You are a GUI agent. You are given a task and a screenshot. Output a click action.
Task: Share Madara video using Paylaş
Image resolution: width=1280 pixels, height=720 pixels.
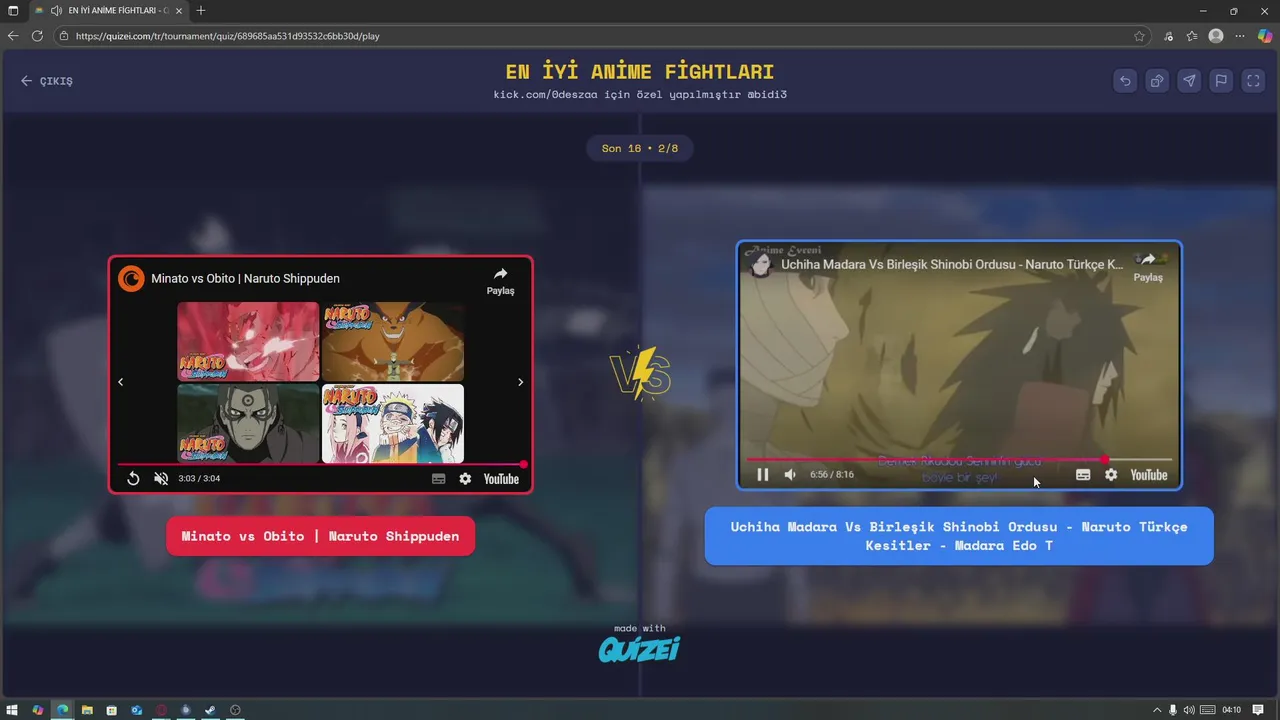[x=1148, y=267]
